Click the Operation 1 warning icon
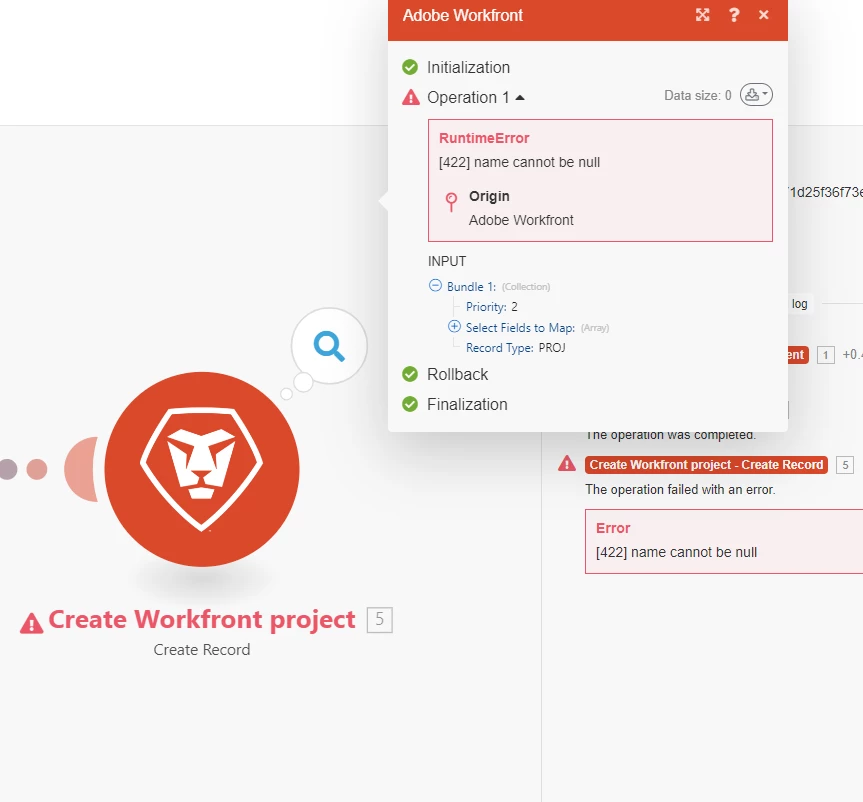Image resolution: width=863 pixels, height=802 pixels. point(411,98)
